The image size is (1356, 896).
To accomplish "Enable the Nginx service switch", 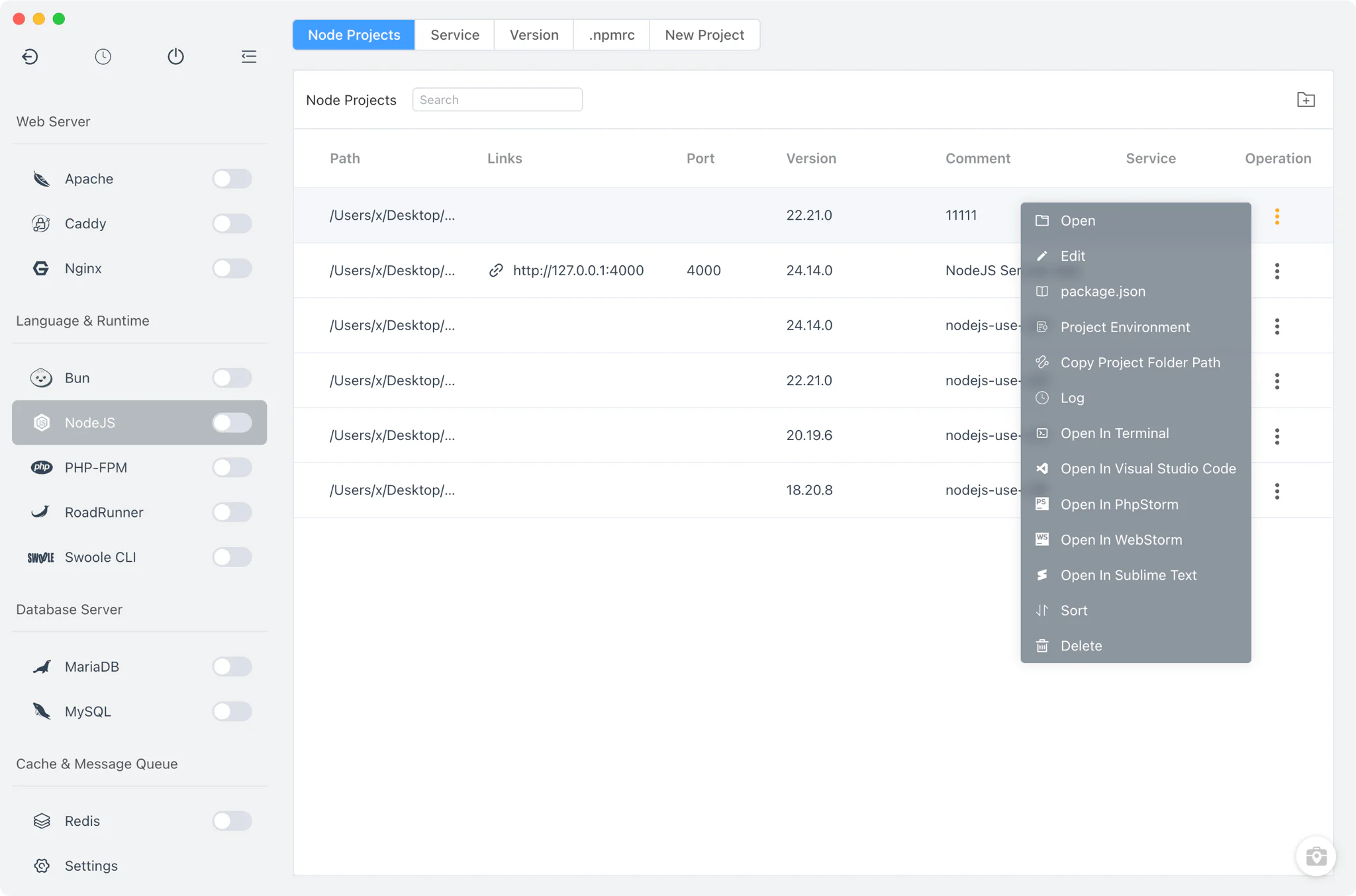I will tap(232, 269).
